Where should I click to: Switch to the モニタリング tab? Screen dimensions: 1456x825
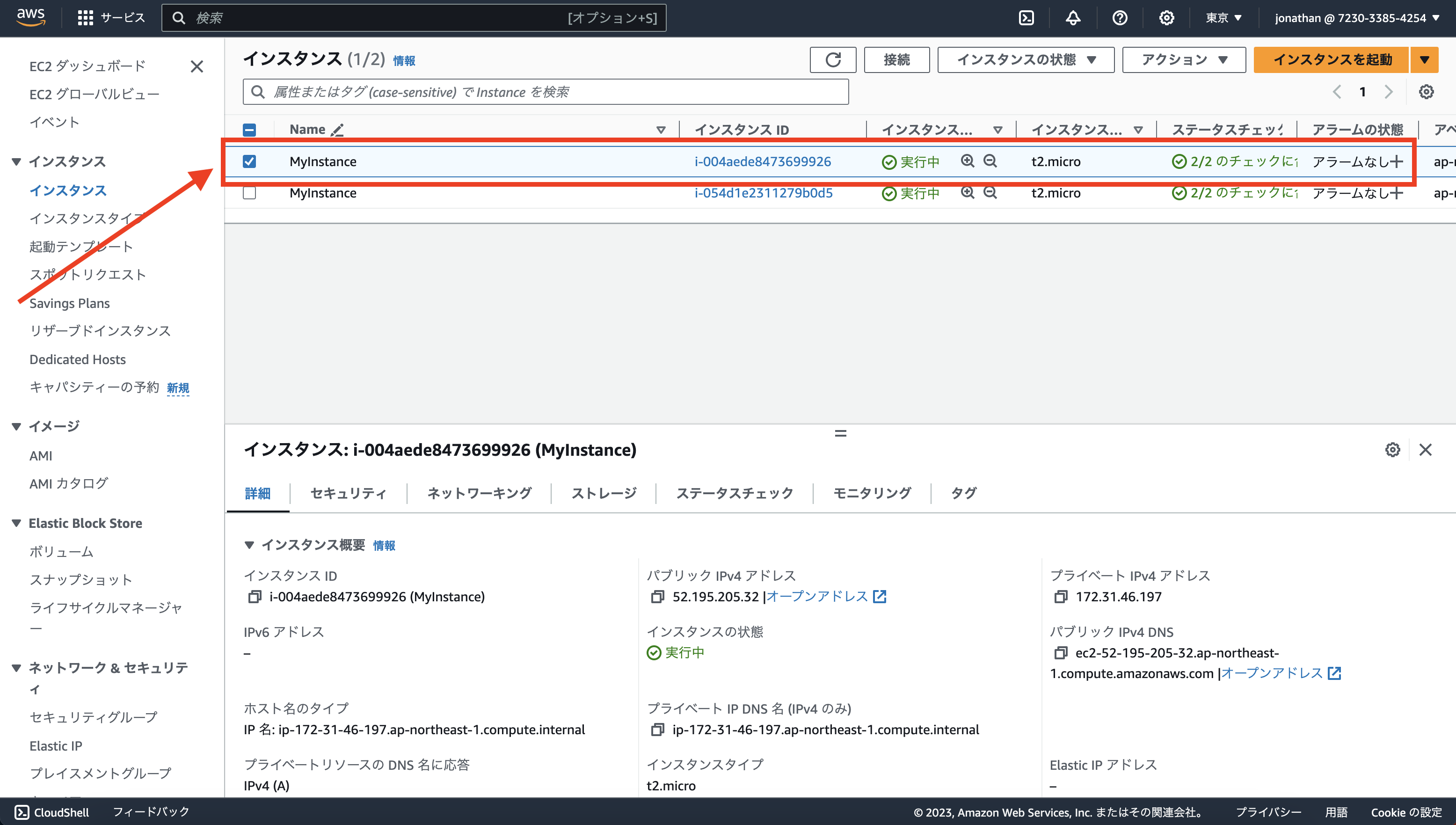(x=872, y=493)
